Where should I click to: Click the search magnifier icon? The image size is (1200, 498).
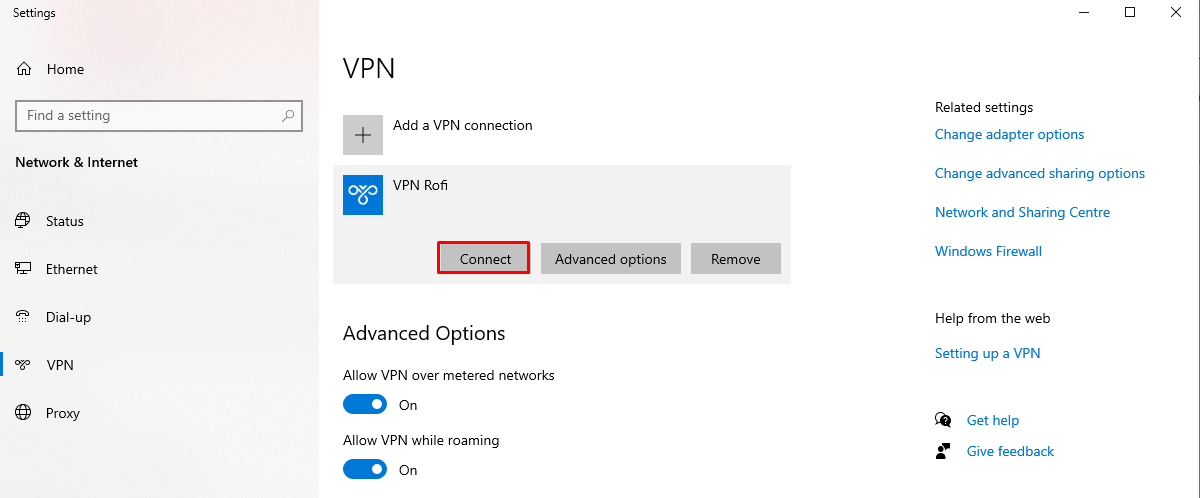click(288, 116)
